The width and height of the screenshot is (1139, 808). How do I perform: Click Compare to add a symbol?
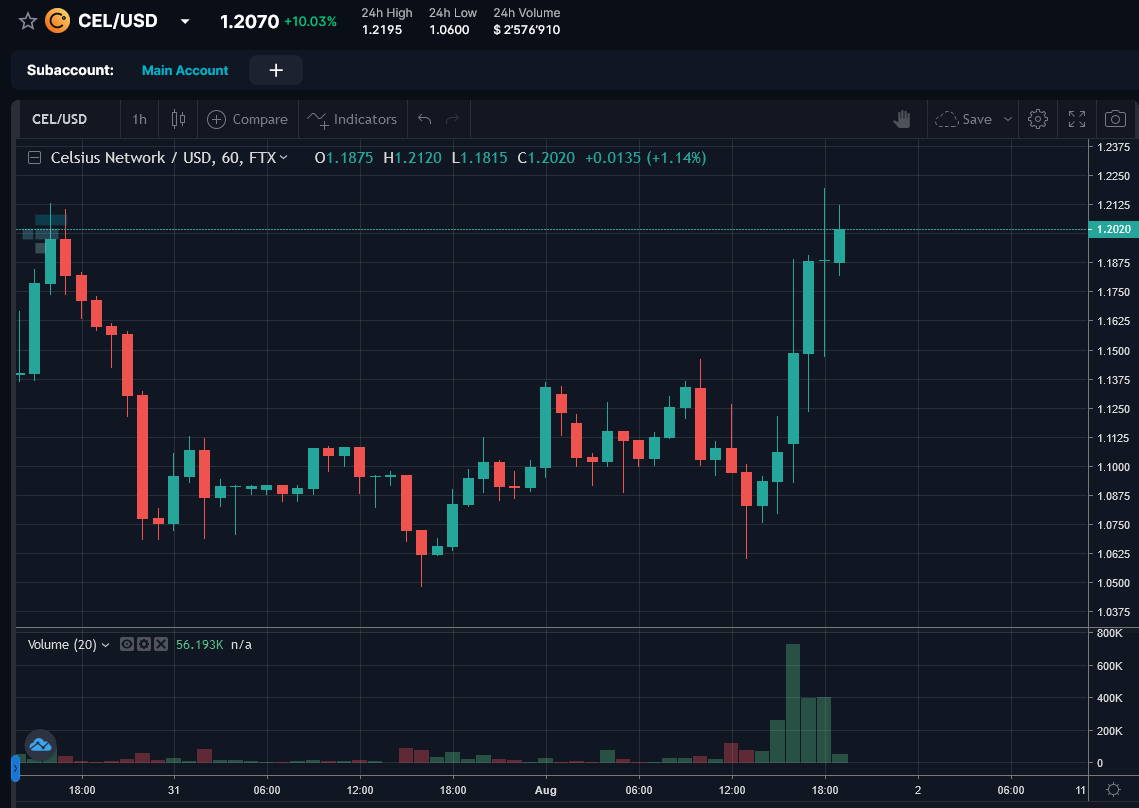(x=247, y=119)
